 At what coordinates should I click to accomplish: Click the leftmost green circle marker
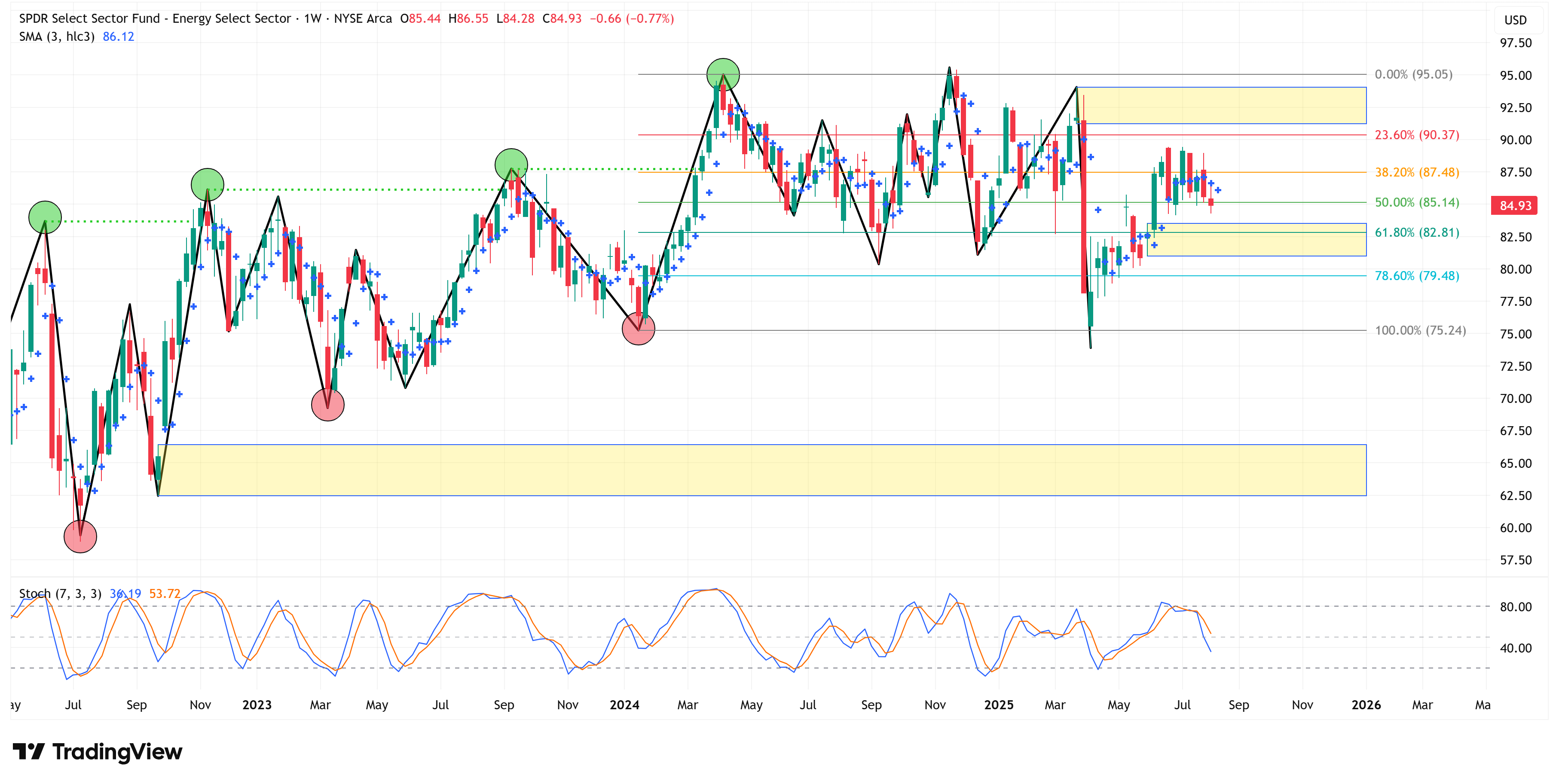point(45,217)
